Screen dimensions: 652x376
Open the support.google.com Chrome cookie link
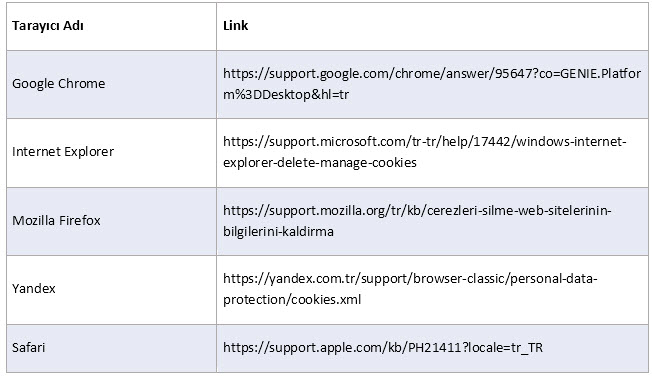pyautogui.click(x=432, y=84)
